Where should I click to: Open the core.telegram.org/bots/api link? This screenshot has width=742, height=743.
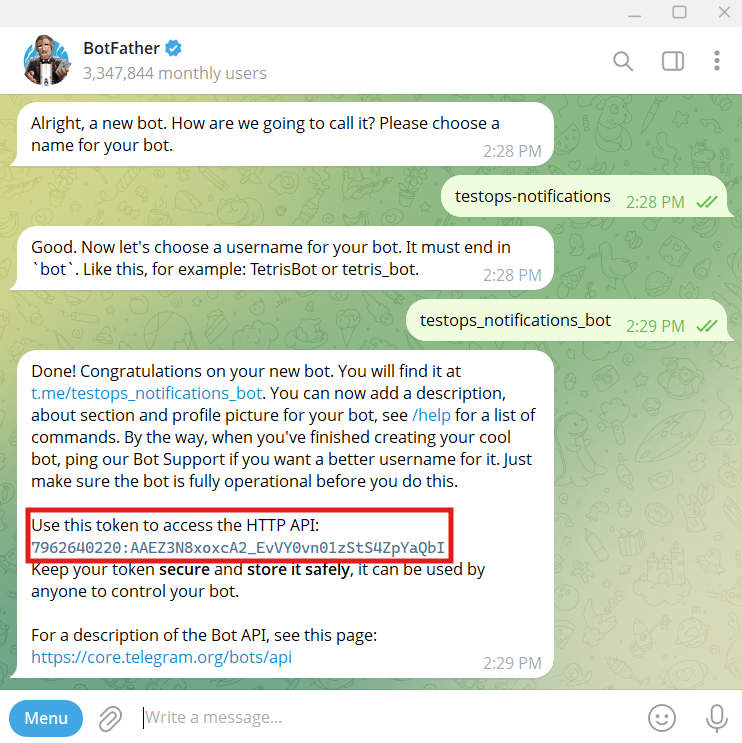click(162, 657)
